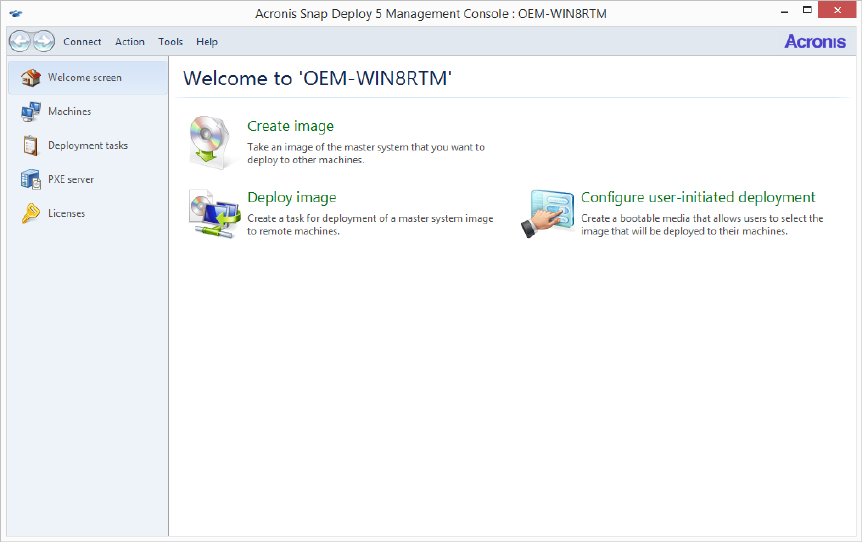Follow the 'Deploy image' heading link
The height and width of the screenshot is (542, 862).
pyautogui.click(x=291, y=198)
